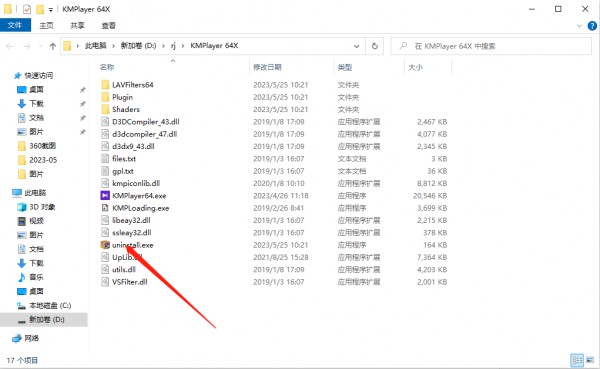Click the 20,546 KB size cell
Screen dimensions: 600x369
click(430, 196)
